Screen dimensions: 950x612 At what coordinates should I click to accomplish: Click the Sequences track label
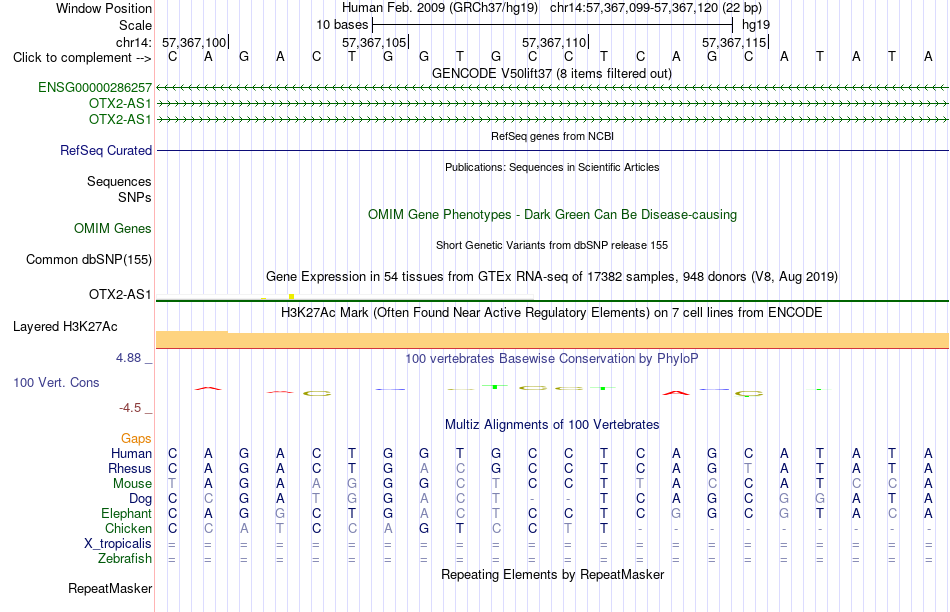pyautogui.click(x=119, y=181)
